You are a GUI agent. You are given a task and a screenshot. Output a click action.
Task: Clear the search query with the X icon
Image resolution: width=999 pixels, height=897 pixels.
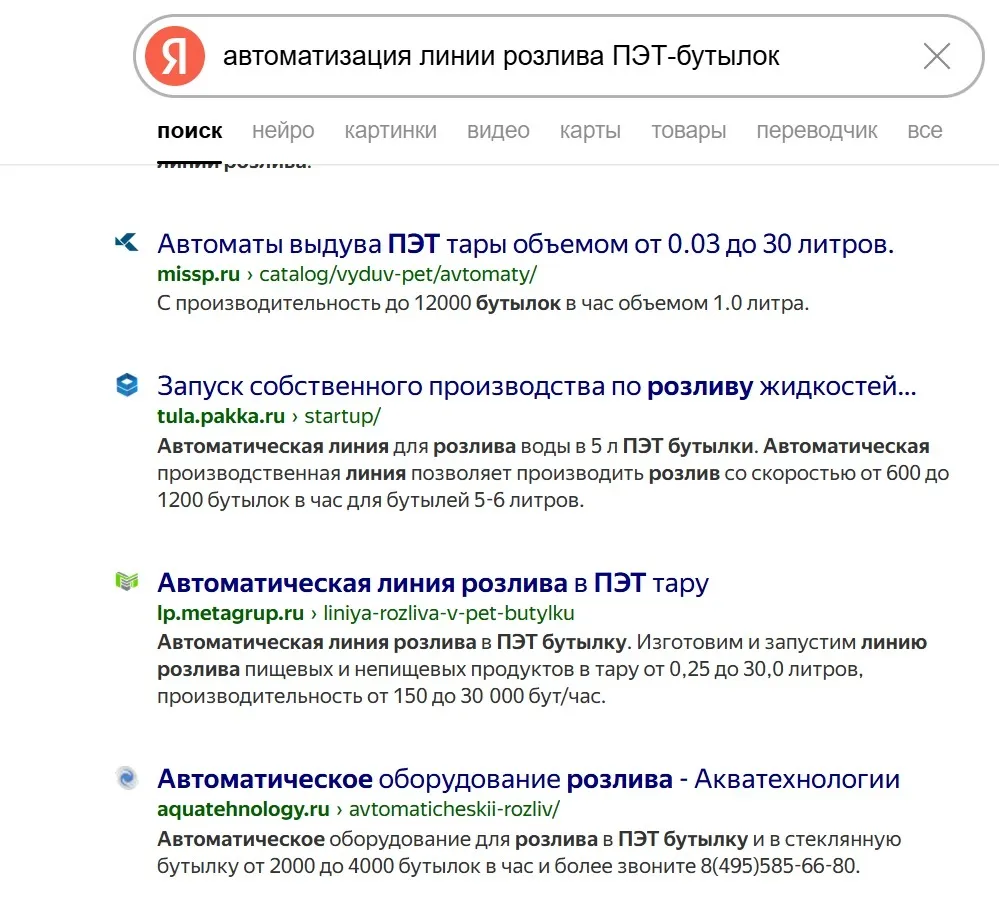[937, 56]
